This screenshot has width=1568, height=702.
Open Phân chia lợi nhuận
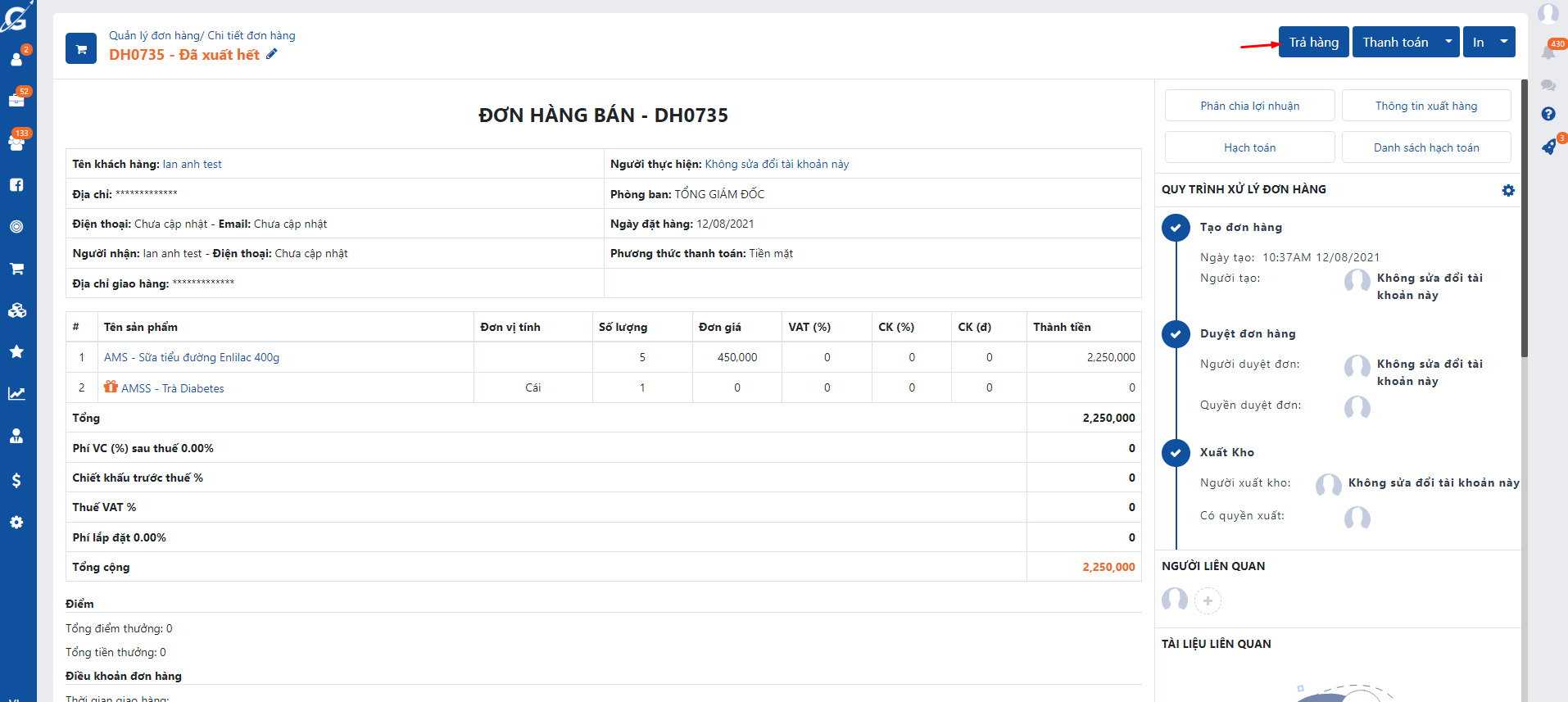1249,106
